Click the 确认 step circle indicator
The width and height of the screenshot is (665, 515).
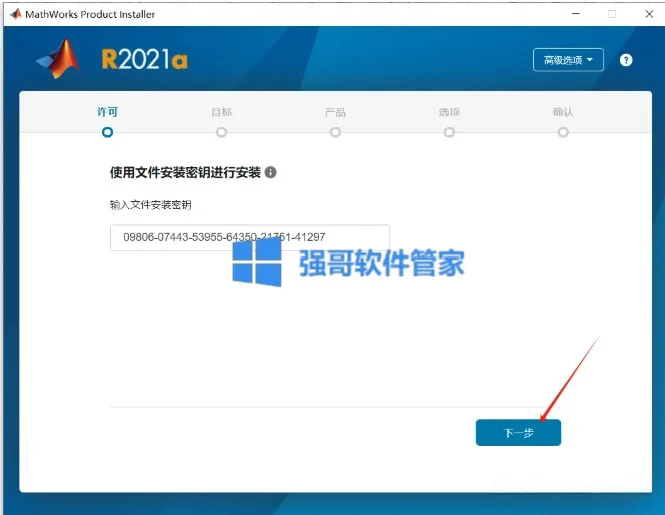point(563,132)
